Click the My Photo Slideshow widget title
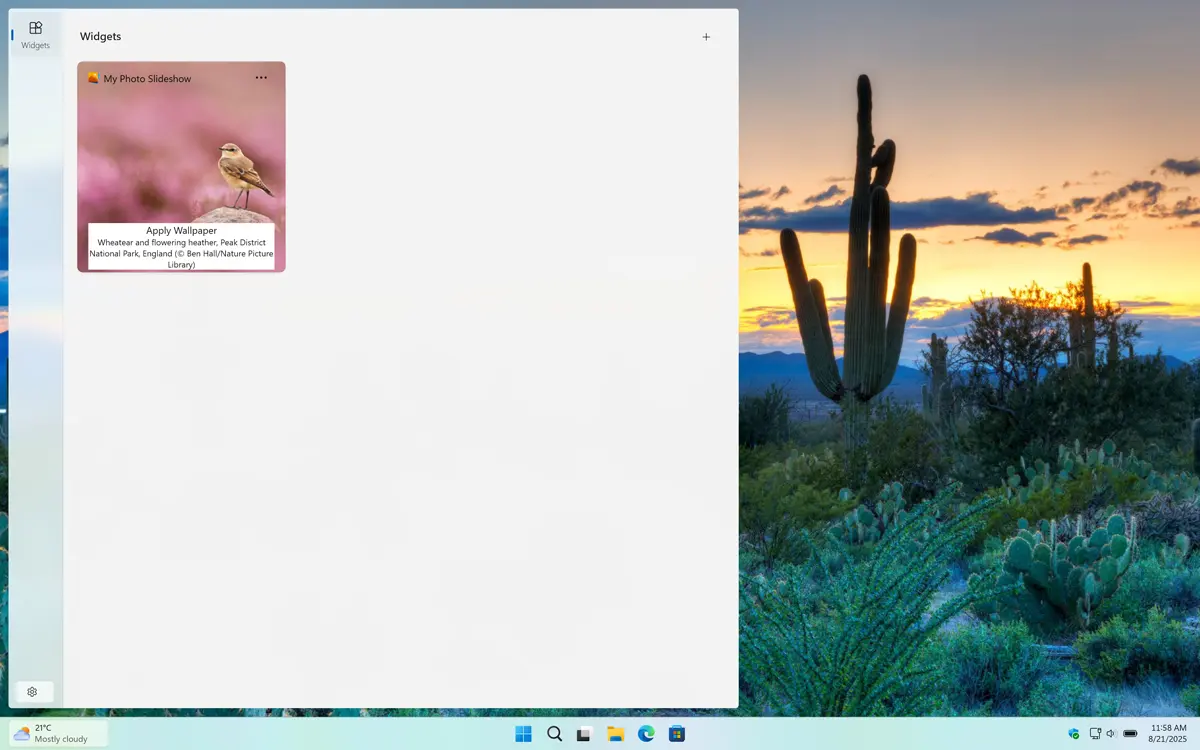The image size is (1200, 750). [x=147, y=79]
